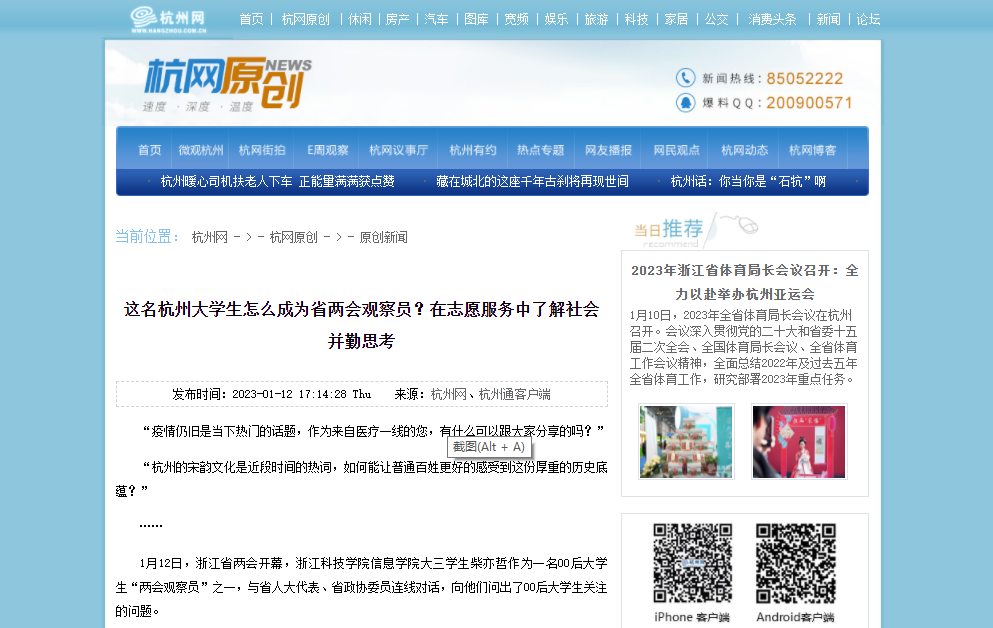Click the Android client QR code
The image size is (993, 628).
[795, 563]
